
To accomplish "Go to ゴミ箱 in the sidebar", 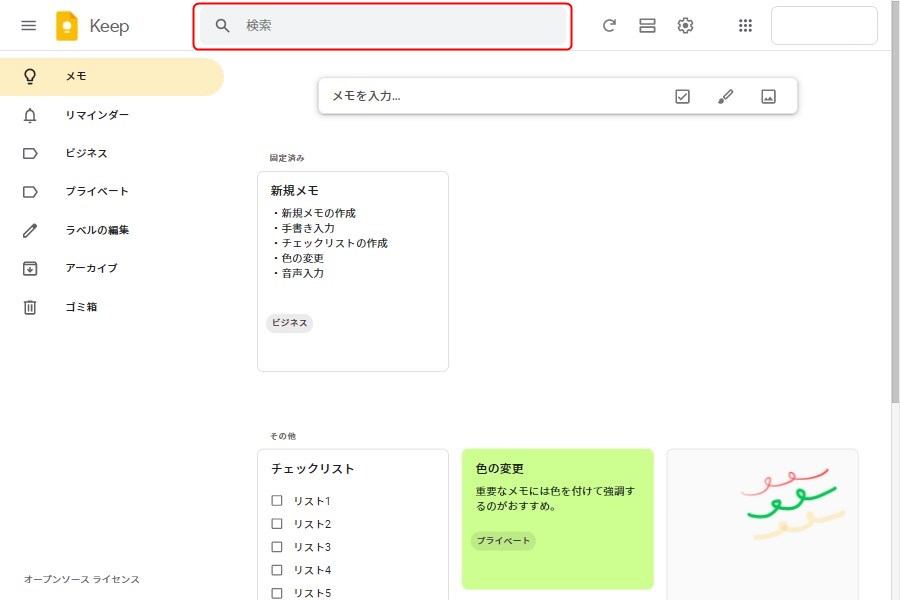I will 81,307.
